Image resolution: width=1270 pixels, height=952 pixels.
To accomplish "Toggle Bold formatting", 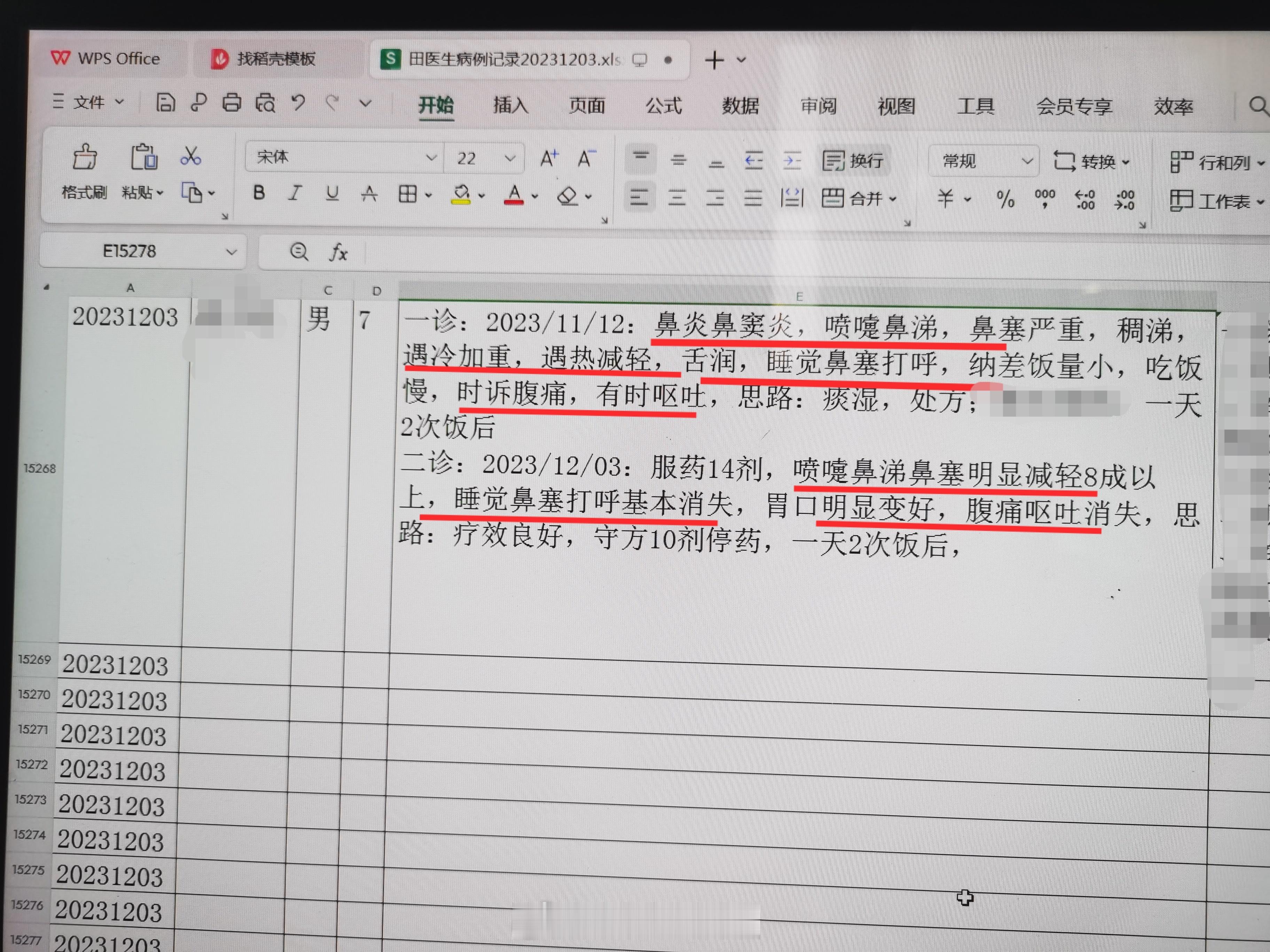I will pos(259,193).
